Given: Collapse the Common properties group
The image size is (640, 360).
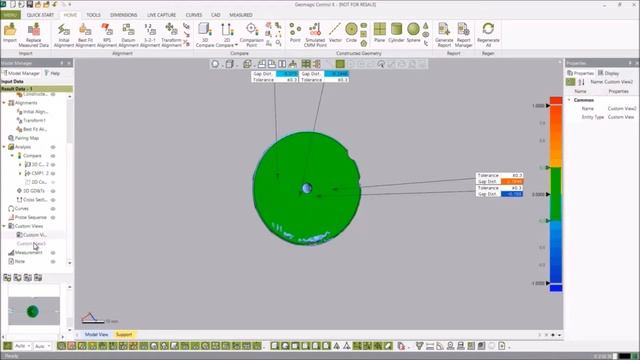Looking at the screenshot, I should tap(569, 100).
